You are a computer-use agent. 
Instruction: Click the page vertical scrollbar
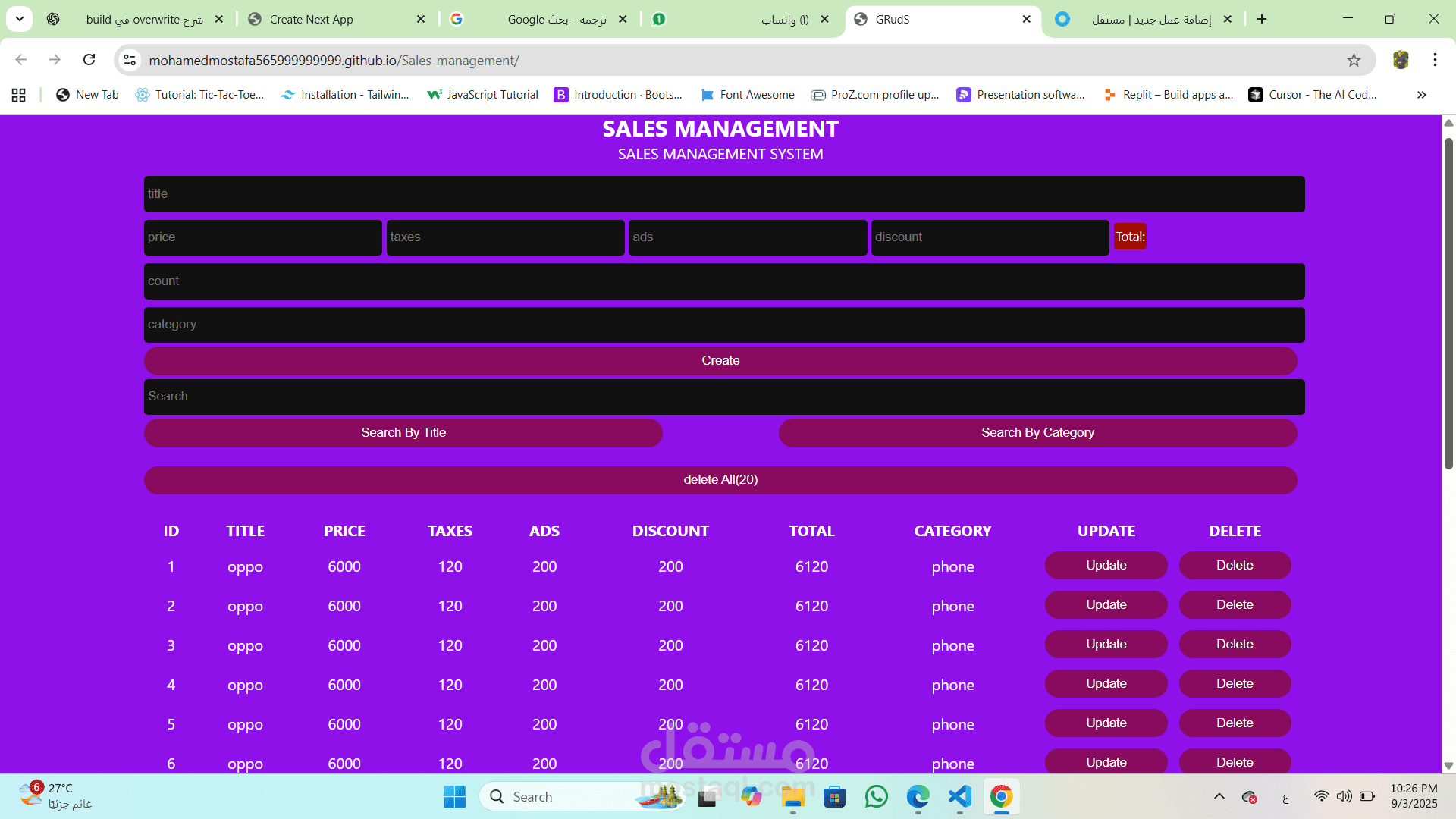click(1448, 303)
